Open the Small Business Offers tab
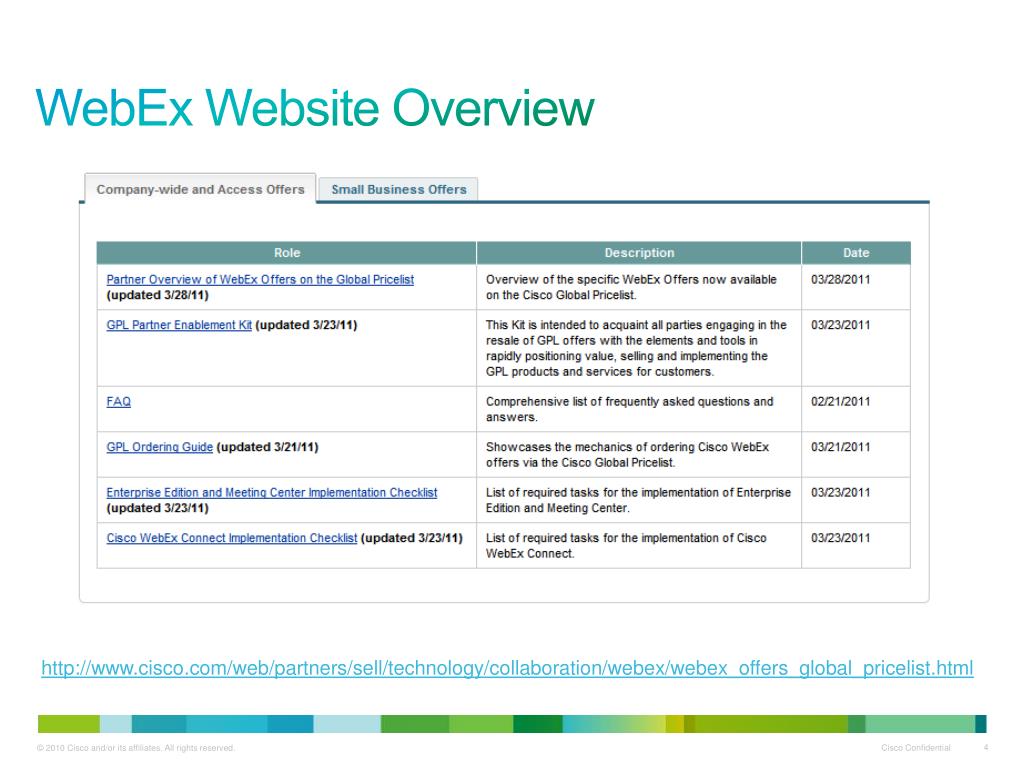 pyautogui.click(x=398, y=189)
